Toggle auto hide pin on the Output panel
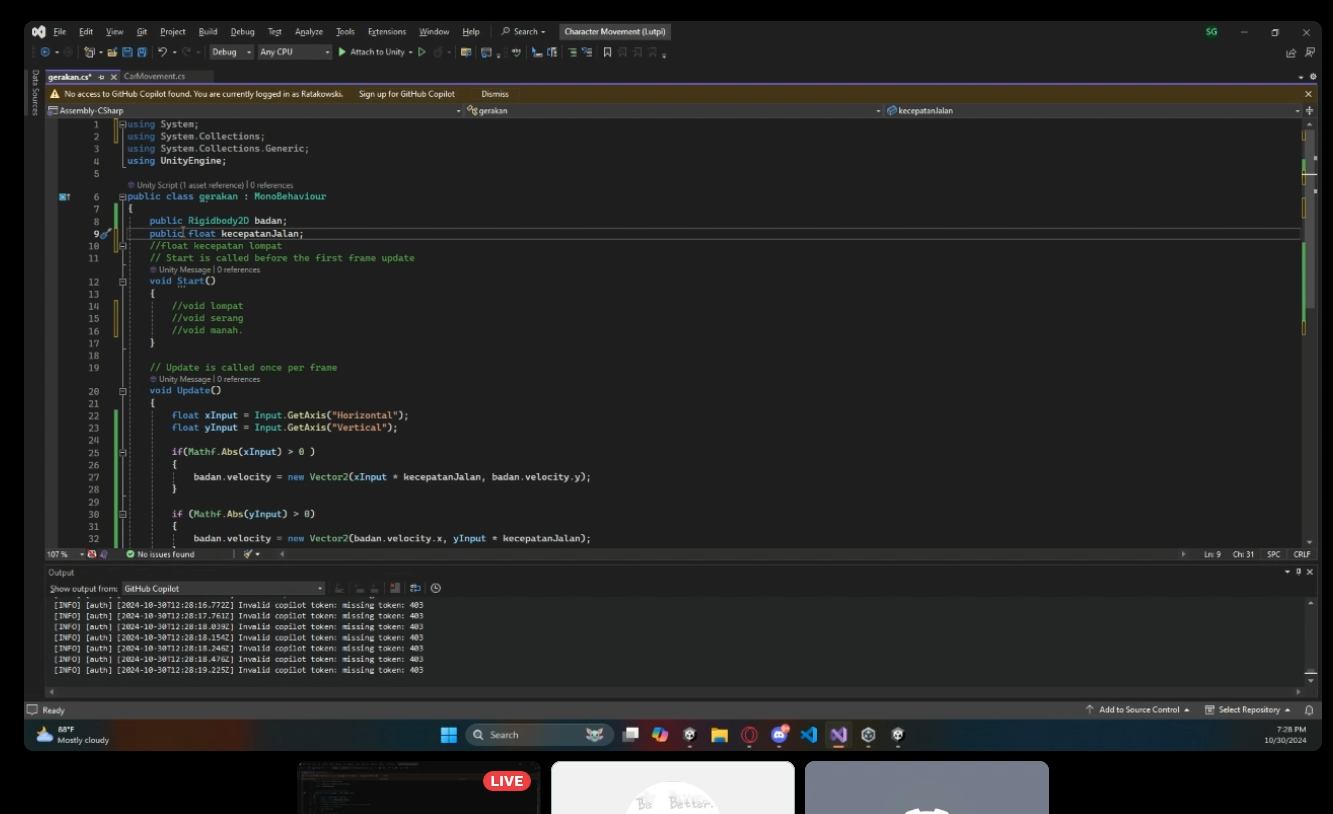This screenshot has width=1333, height=814. click(1298, 572)
